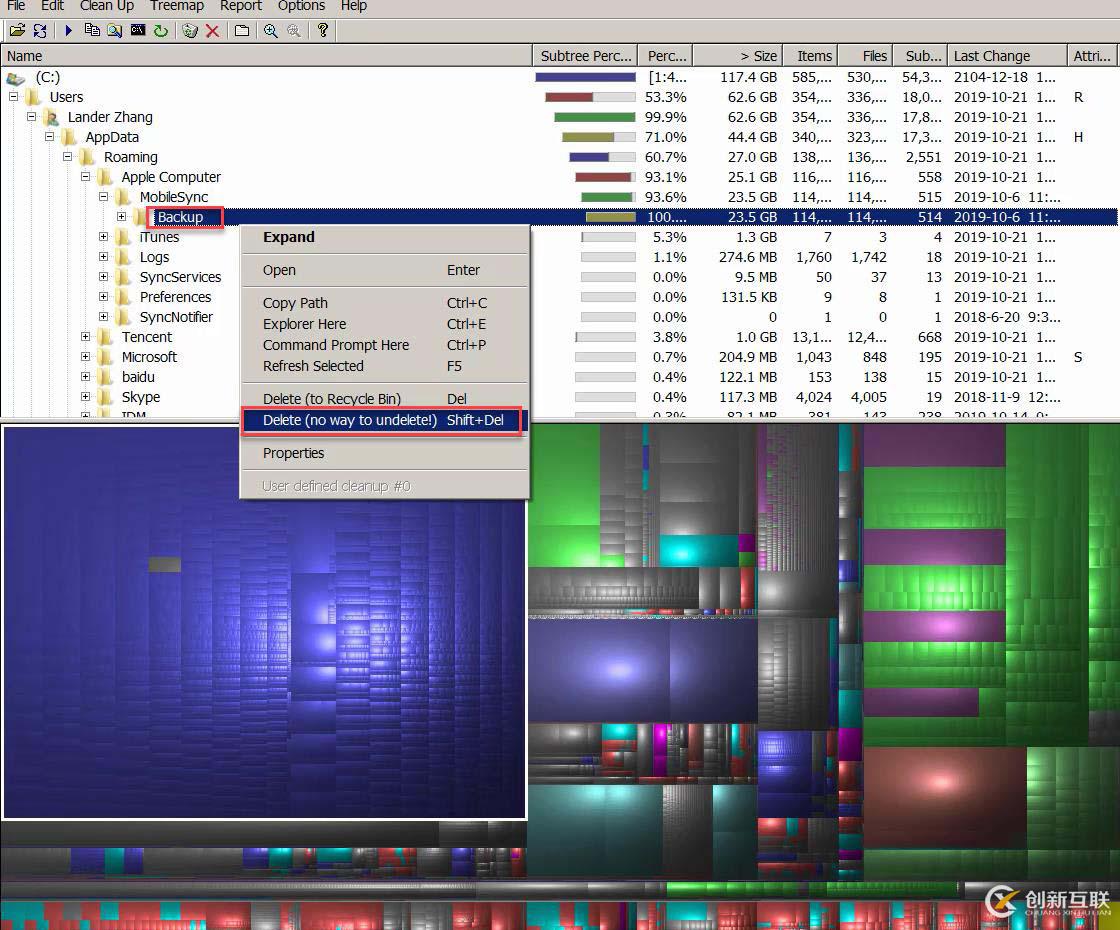Click the blue Expand arrow toolbar icon
This screenshot has height=930, width=1120.
coord(69,30)
